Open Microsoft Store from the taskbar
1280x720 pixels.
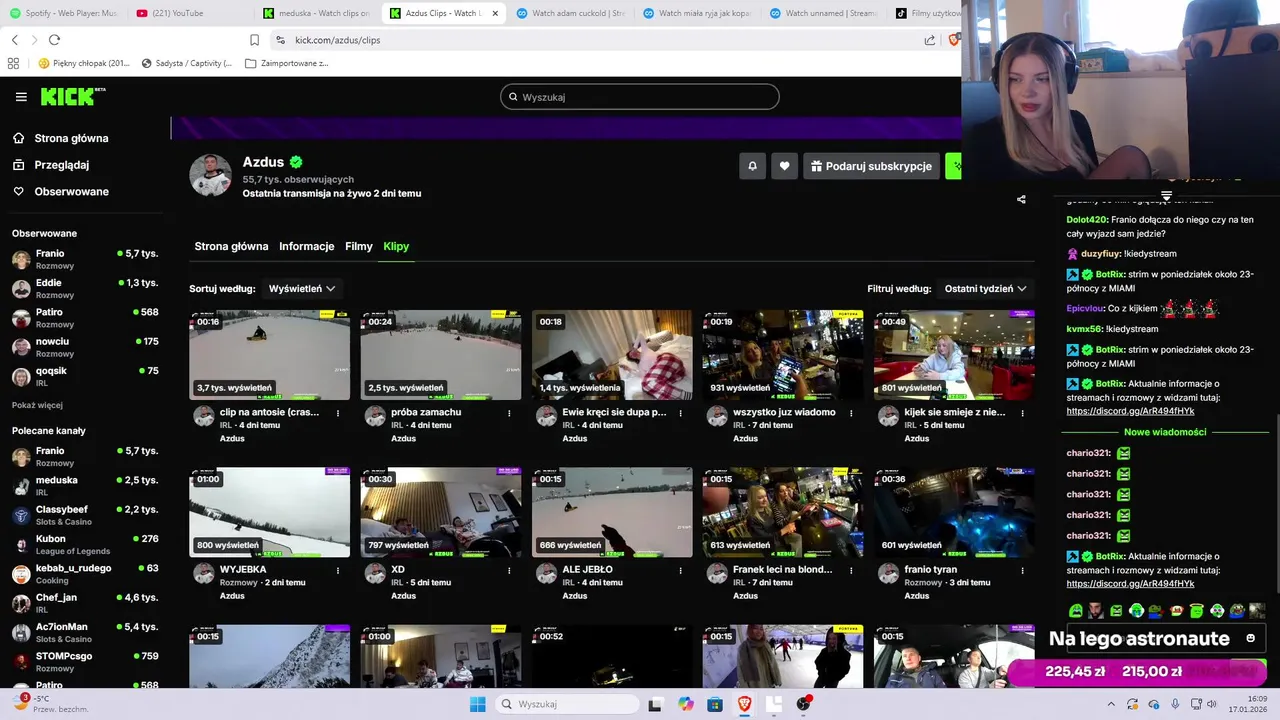[715, 704]
